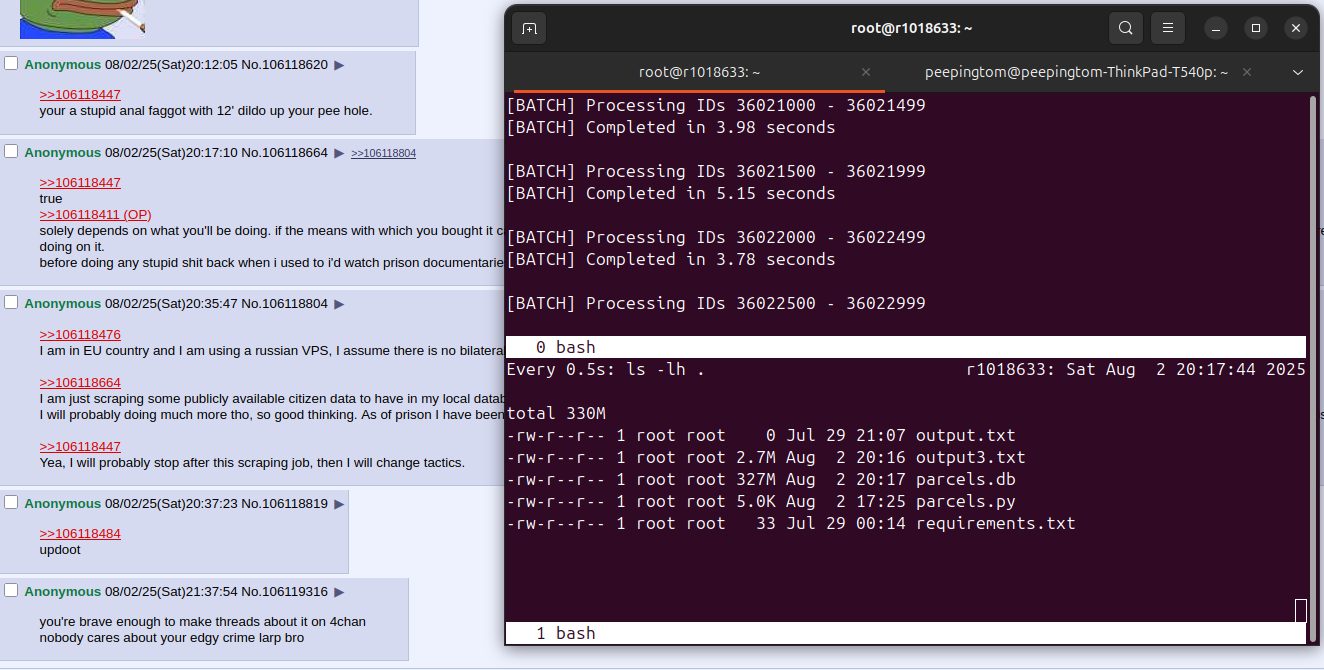Click the watch timestamp 'Sat Aug 2 20:17:44 2025'
Viewport: 1324px width, 670px height.
pos(1186,370)
